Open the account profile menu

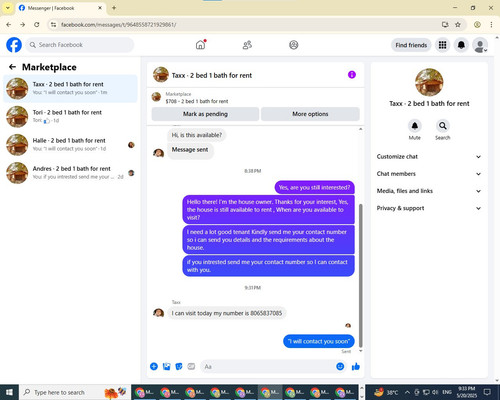point(480,45)
